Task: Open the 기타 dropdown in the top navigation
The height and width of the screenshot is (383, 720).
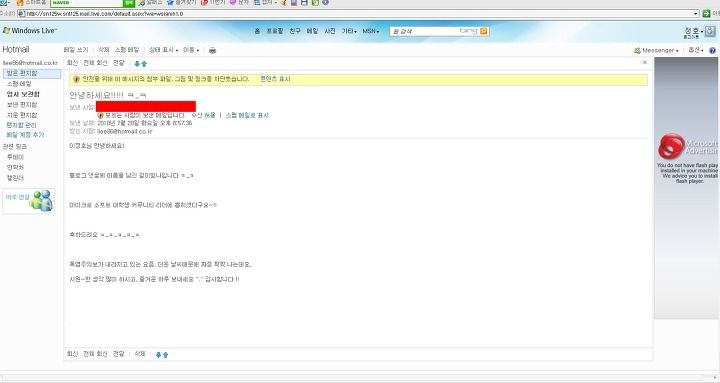Action: tap(349, 31)
